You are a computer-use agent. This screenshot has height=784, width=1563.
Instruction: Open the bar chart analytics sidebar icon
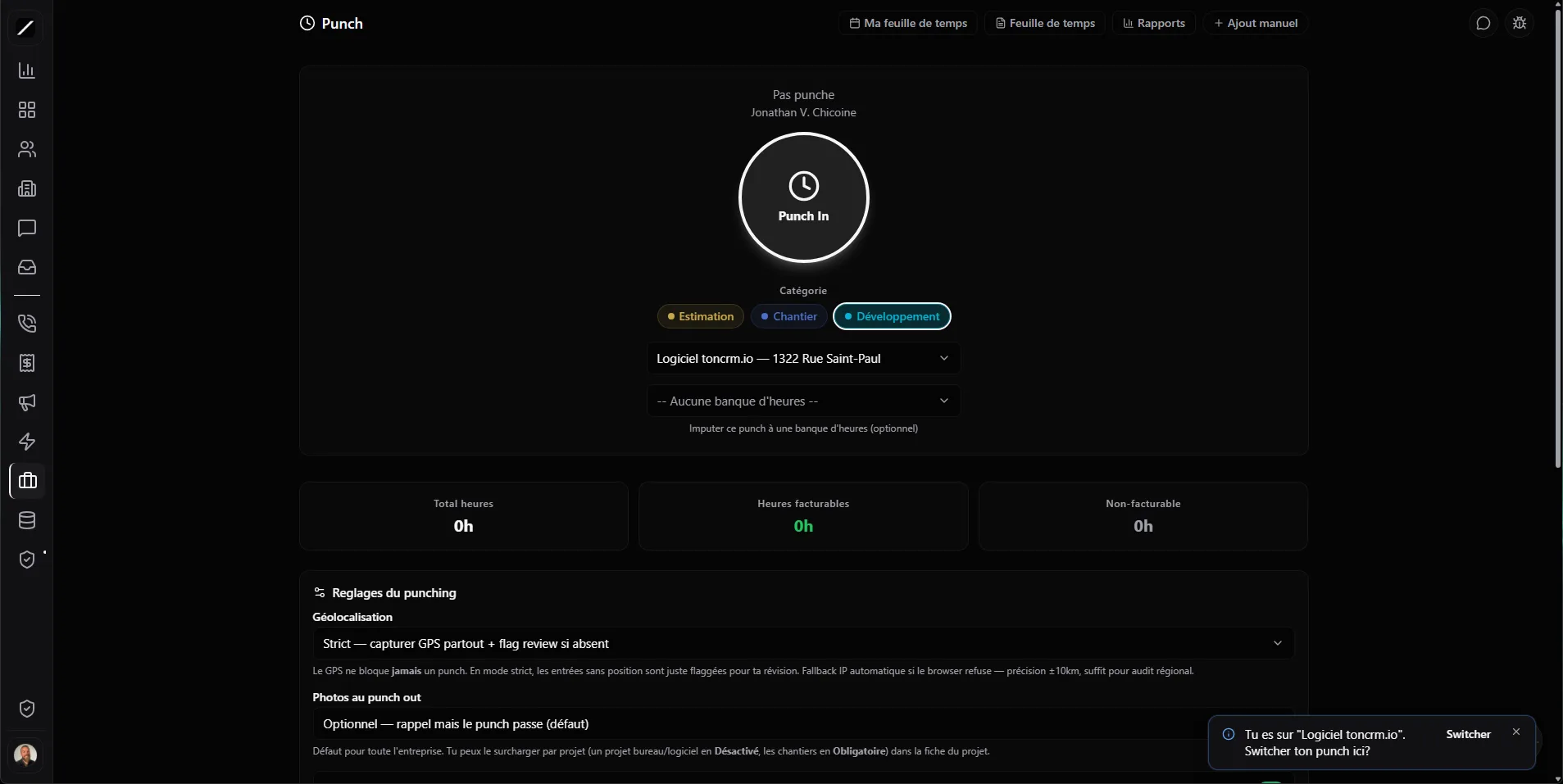coord(27,70)
